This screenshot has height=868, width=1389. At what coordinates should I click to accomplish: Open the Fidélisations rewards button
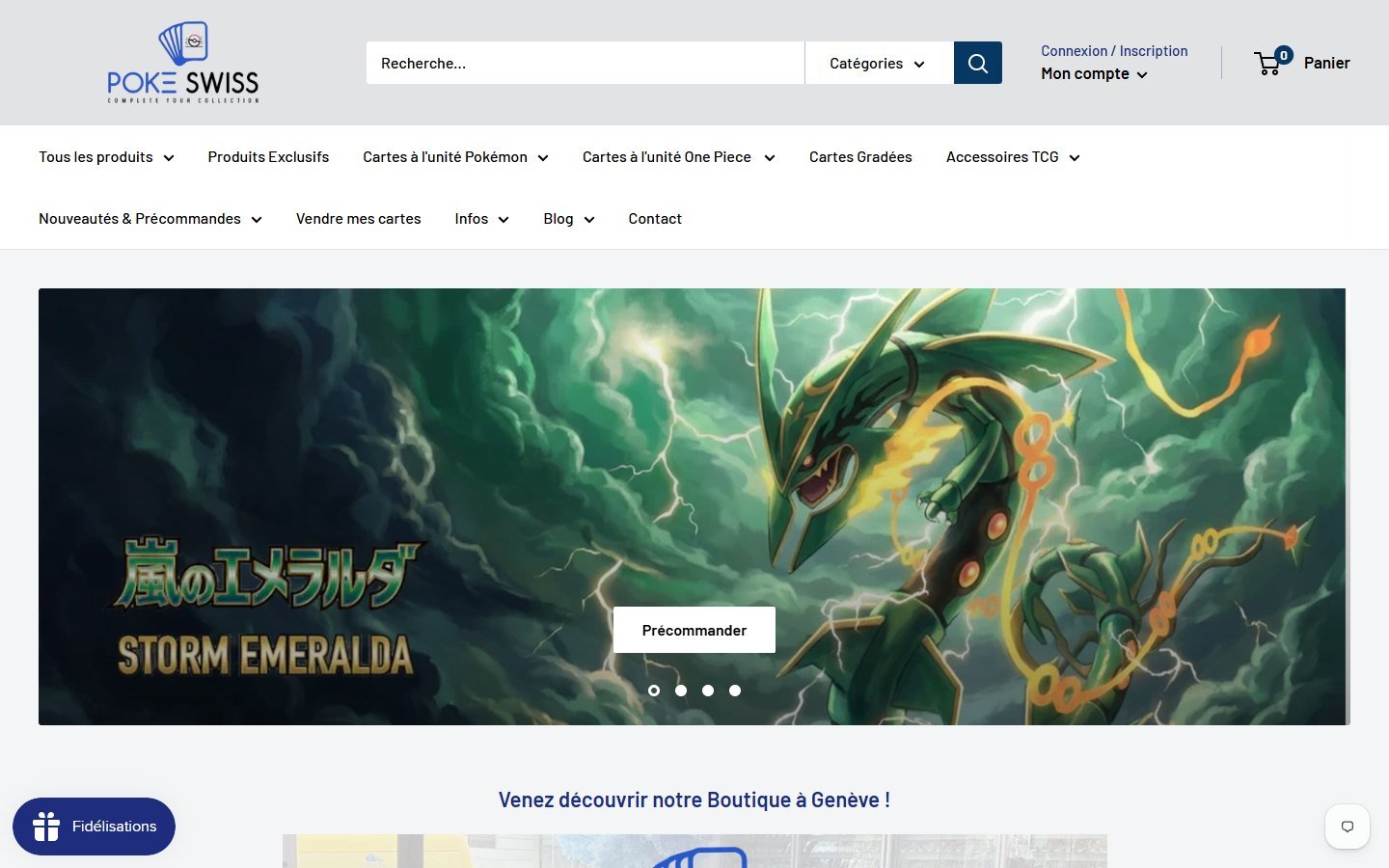coord(94,827)
